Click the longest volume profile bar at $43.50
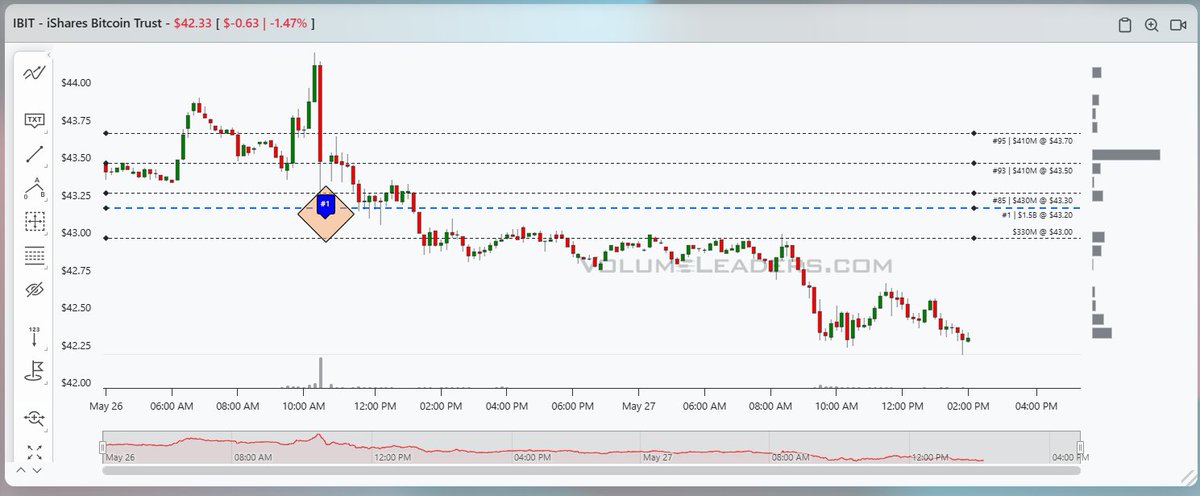This screenshot has width=1200, height=496. click(x=1126, y=155)
